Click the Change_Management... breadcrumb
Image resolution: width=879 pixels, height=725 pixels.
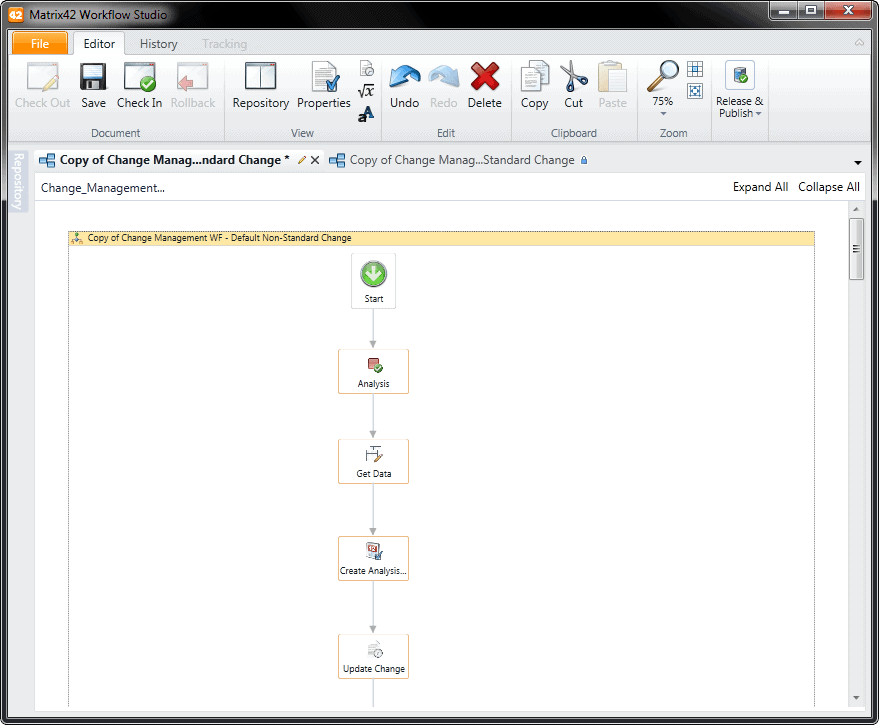[x=103, y=188]
